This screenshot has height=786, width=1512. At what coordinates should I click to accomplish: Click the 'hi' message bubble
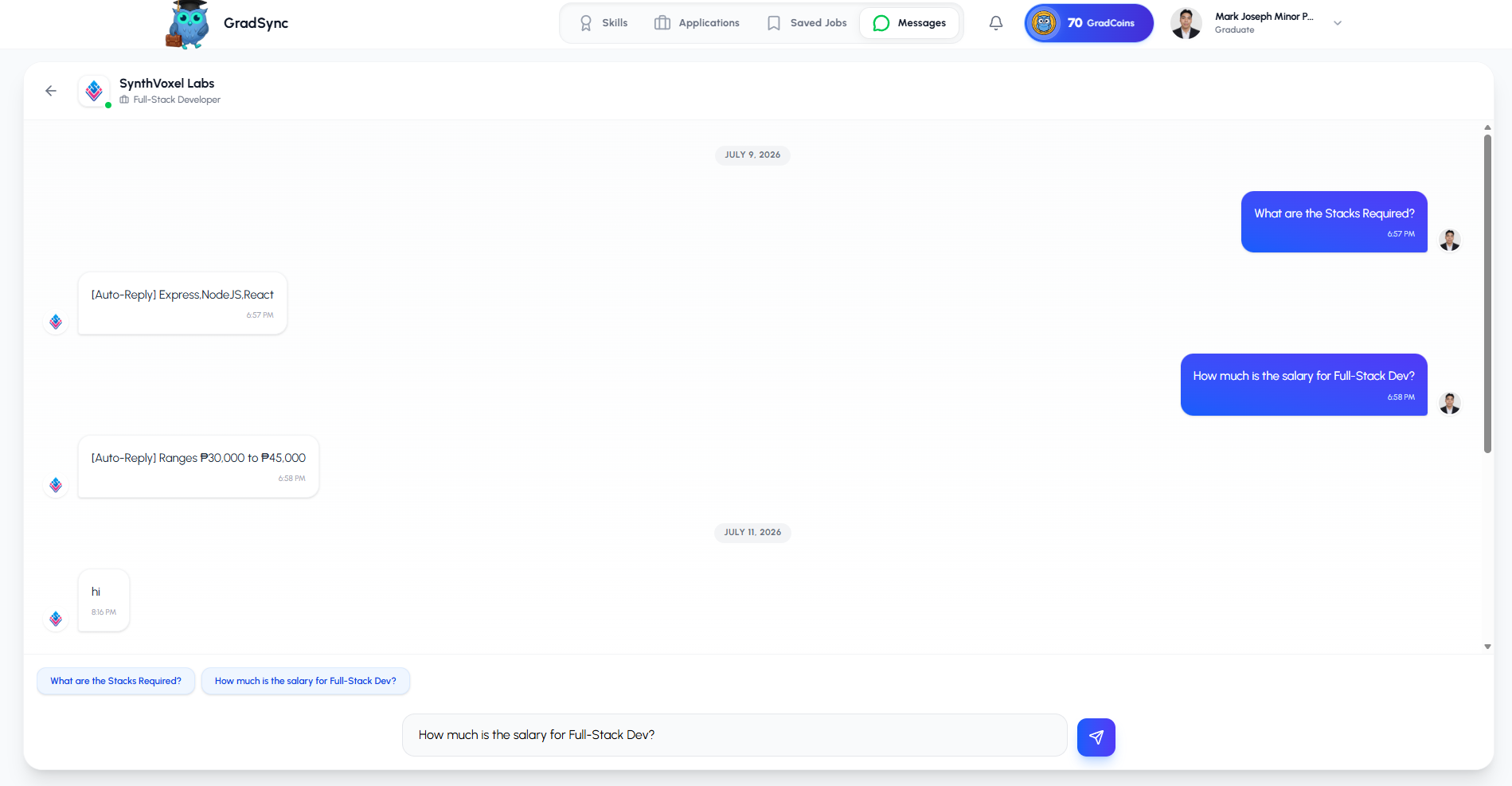point(104,600)
